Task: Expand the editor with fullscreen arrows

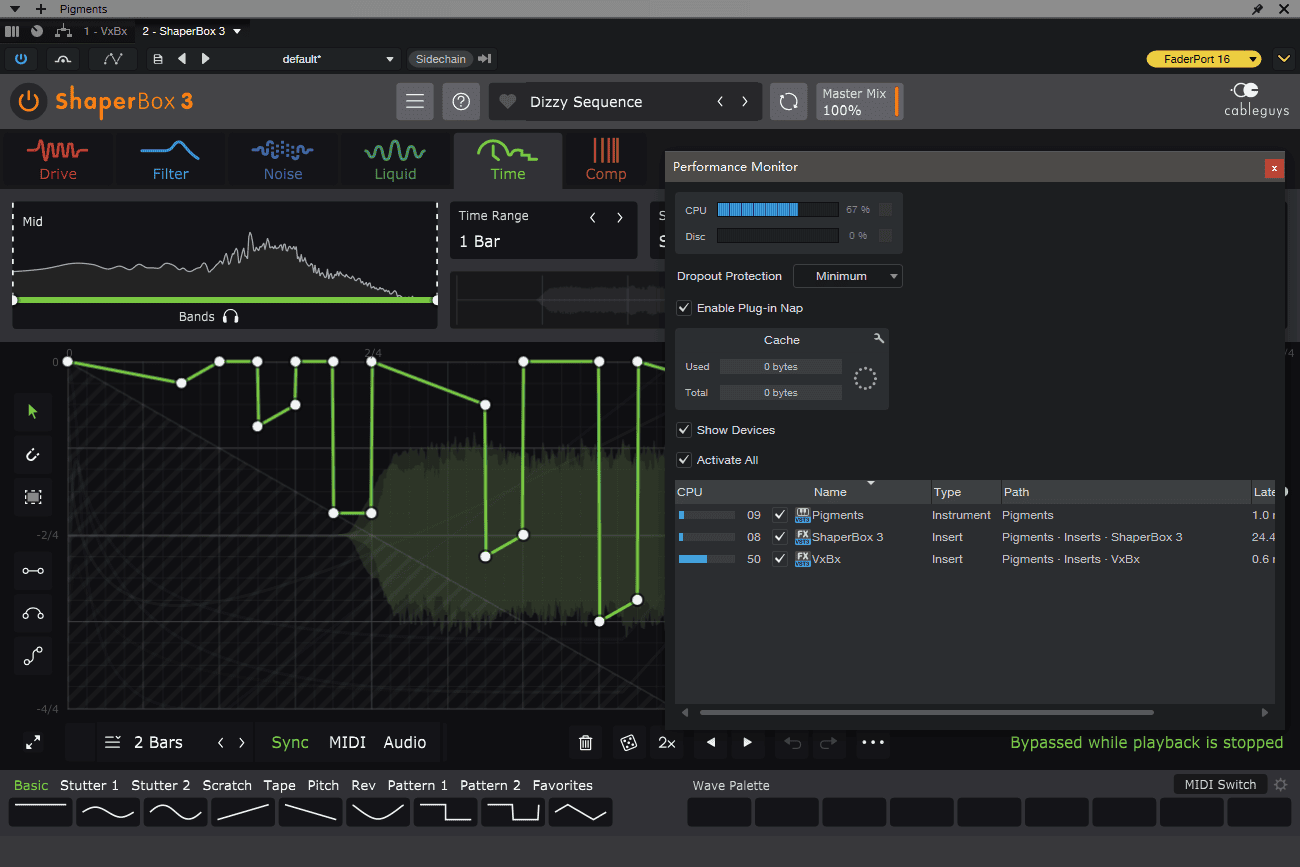Action: pyautogui.click(x=33, y=742)
